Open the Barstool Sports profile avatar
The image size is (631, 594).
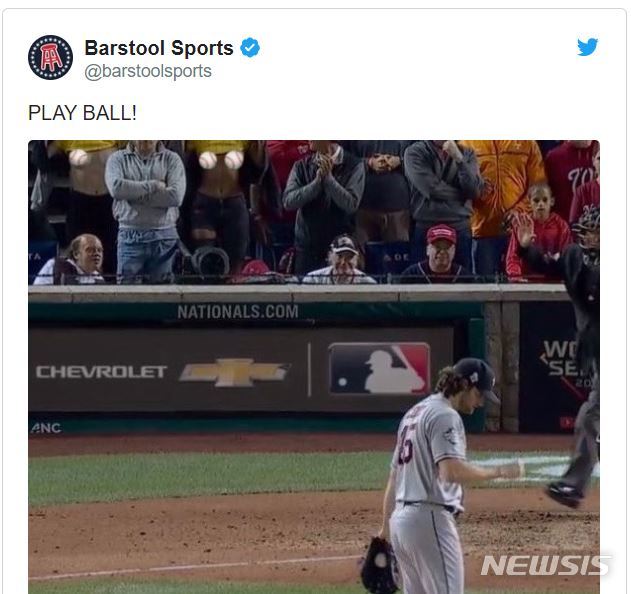tap(50, 58)
